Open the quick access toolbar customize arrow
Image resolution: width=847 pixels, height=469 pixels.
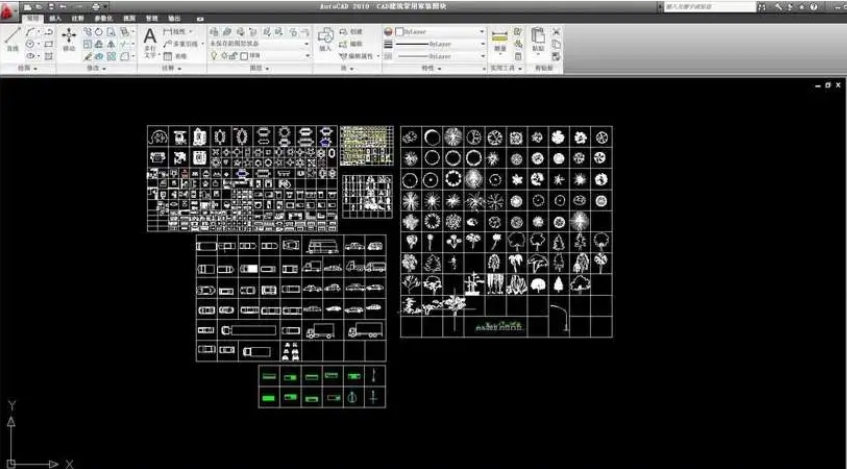click(105, 7)
